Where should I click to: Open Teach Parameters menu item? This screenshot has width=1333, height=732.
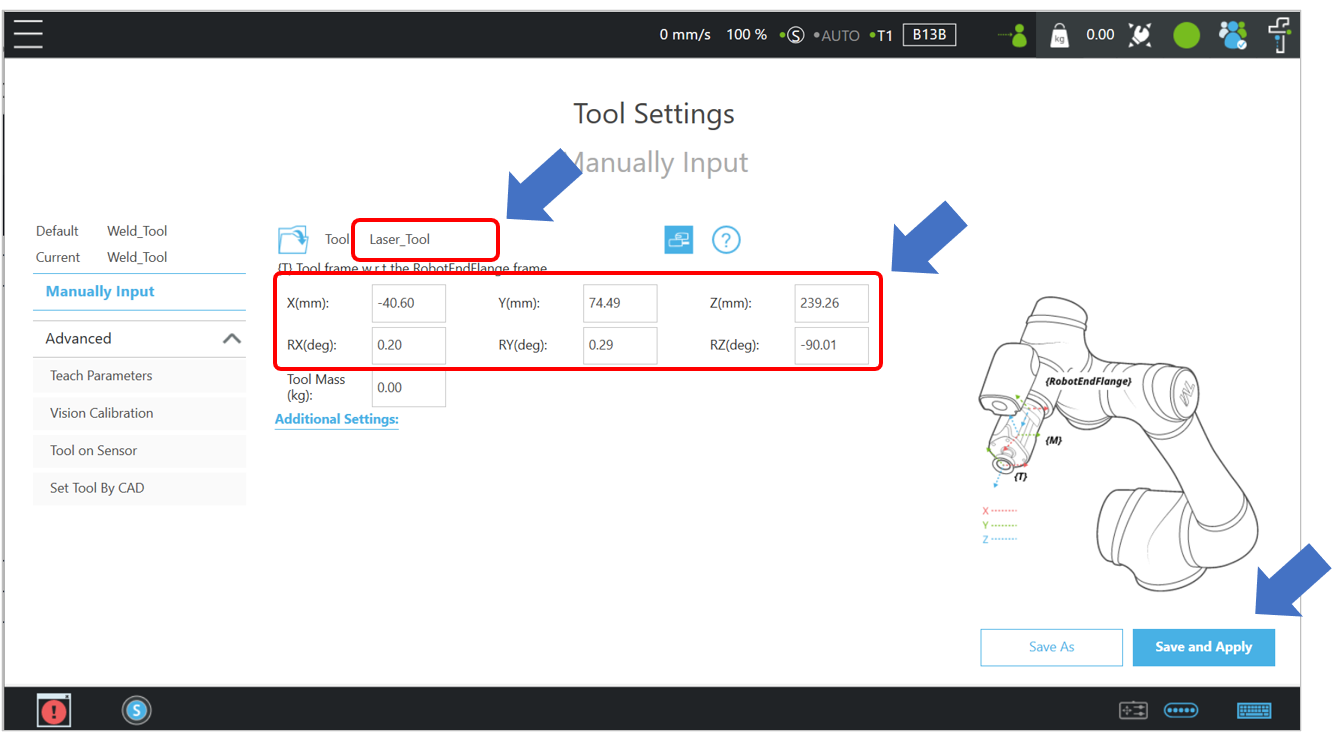101,376
